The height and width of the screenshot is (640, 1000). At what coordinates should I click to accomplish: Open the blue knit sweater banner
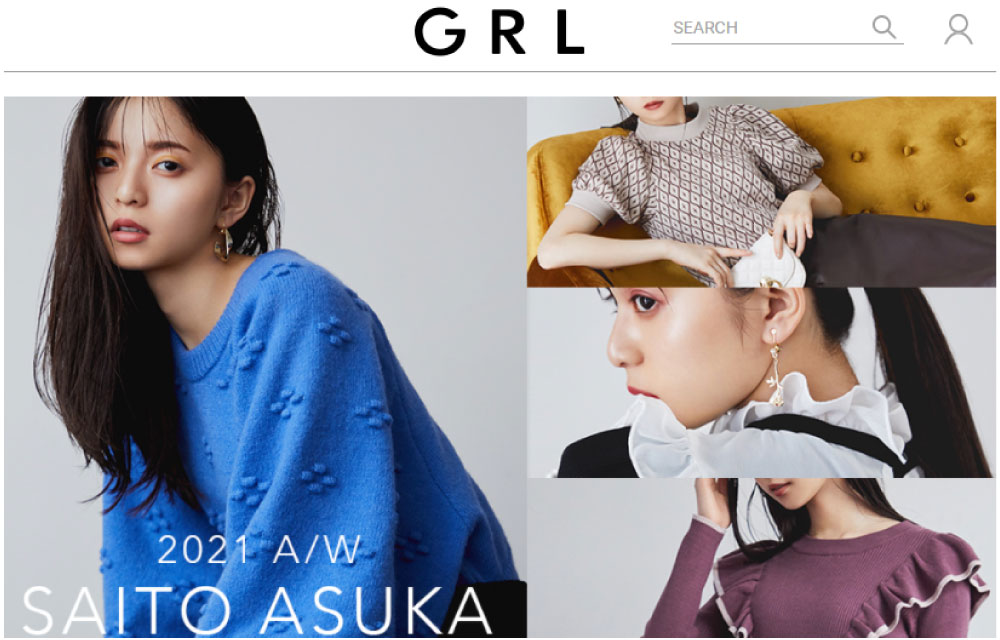[x=265, y=367]
